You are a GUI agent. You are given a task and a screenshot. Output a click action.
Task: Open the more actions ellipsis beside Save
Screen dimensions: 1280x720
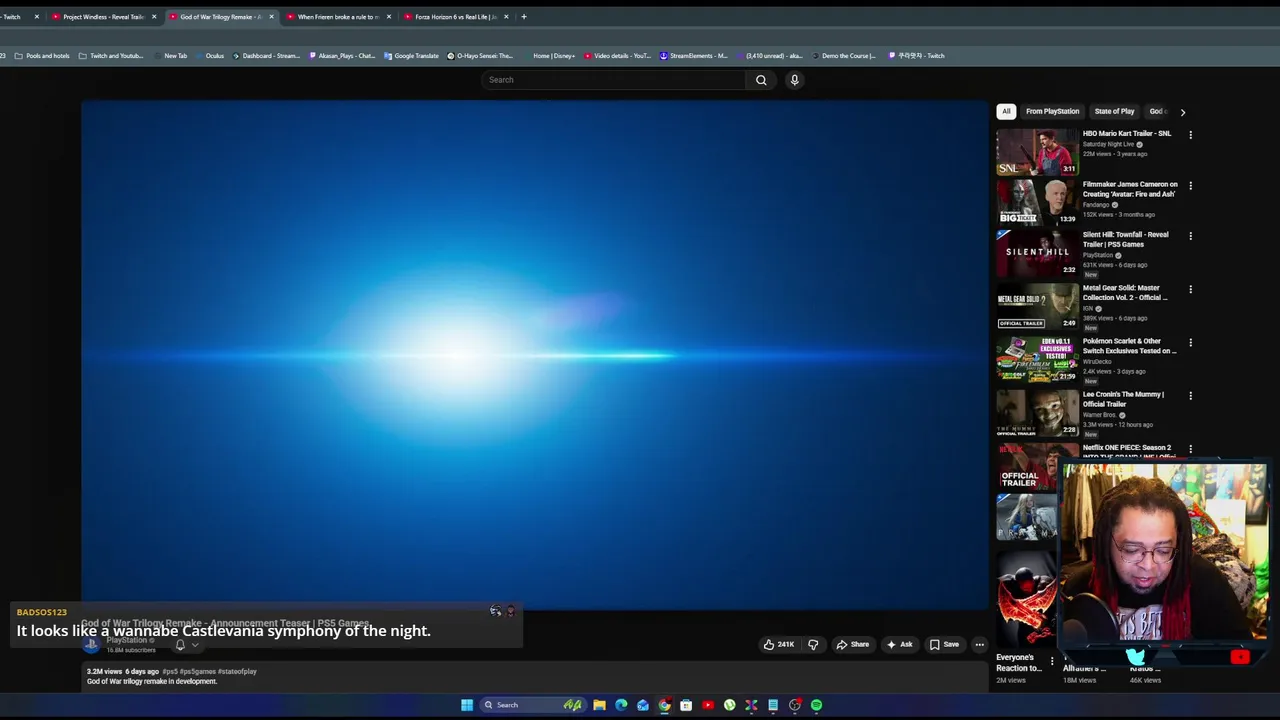(x=980, y=644)
